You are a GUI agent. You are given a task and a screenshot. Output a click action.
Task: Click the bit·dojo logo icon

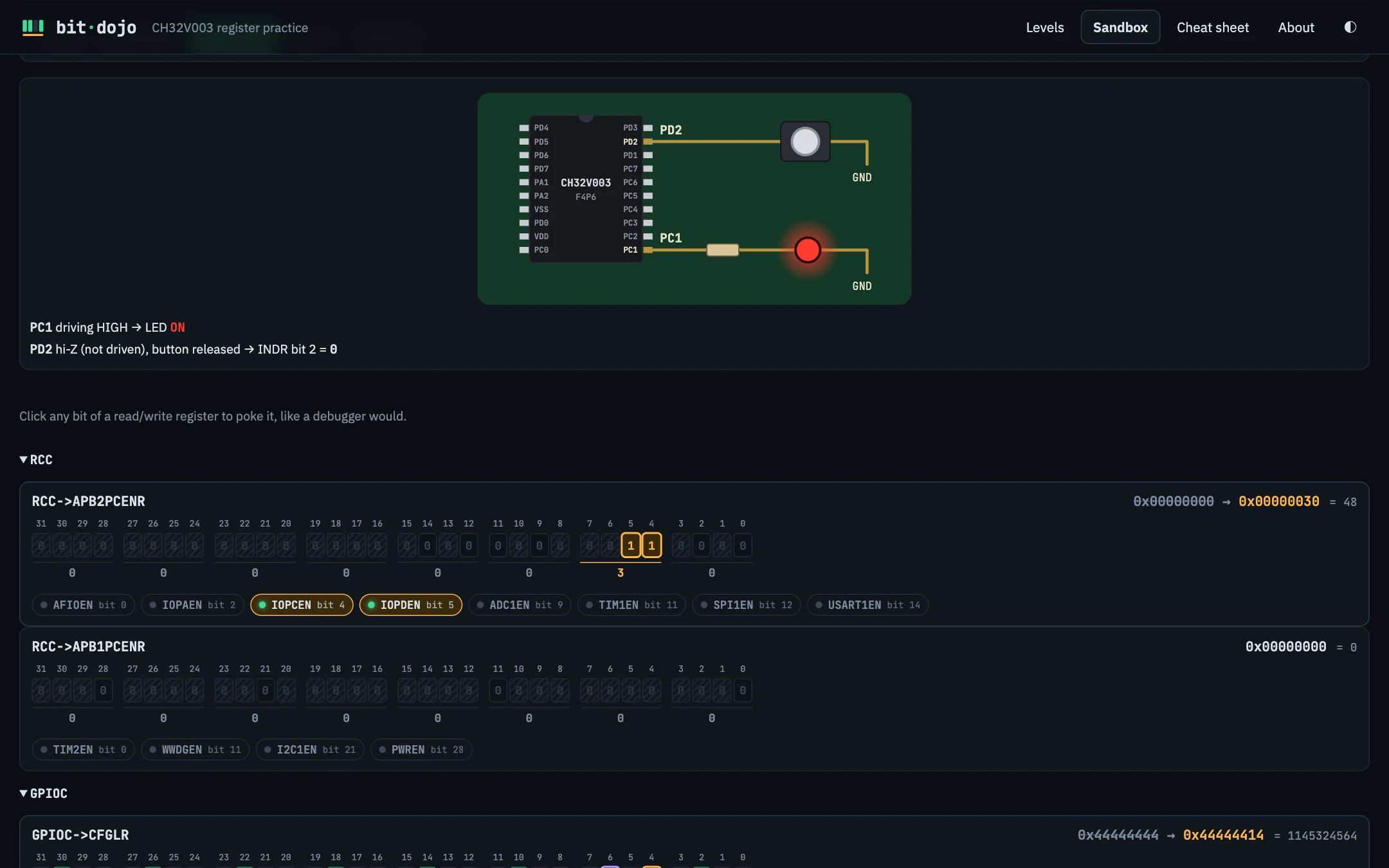(x=33, y=28)
